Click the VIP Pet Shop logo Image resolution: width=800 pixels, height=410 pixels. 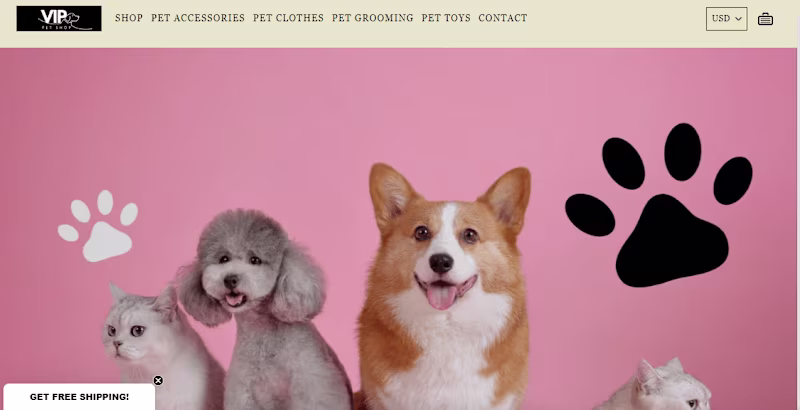59,18
